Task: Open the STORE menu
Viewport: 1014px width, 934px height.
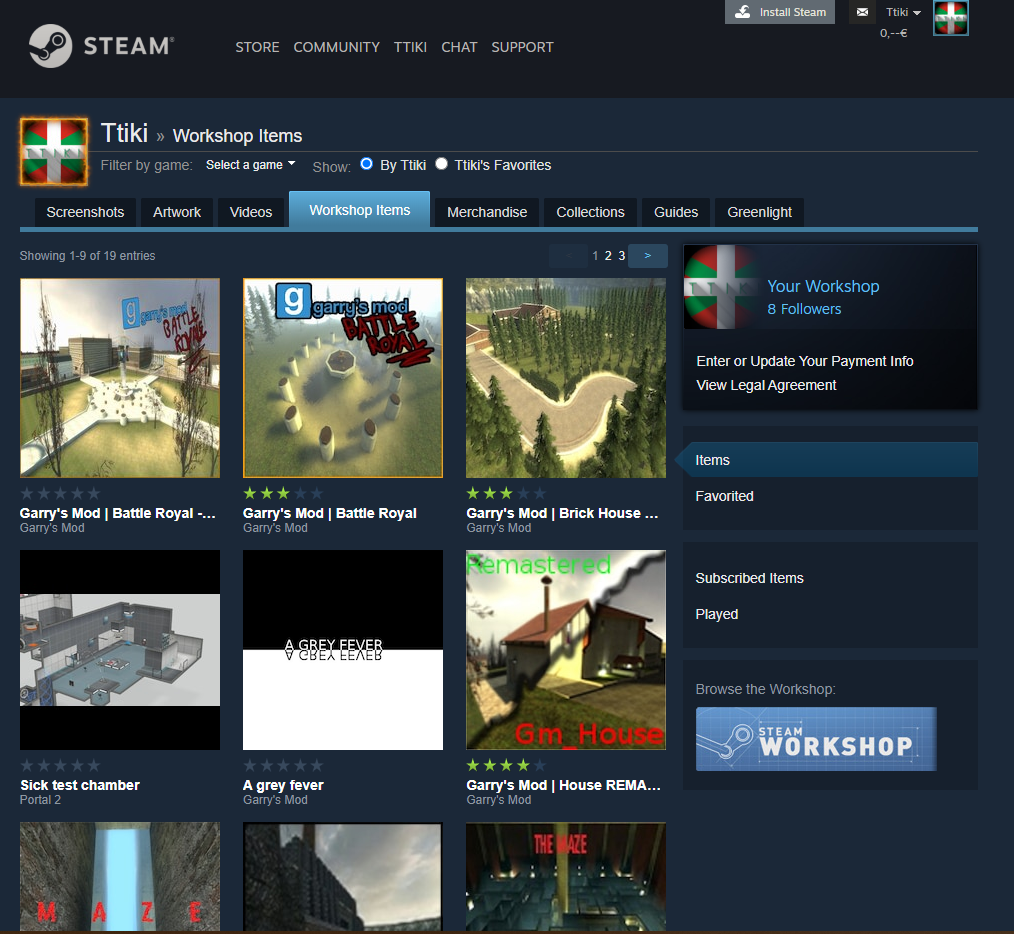Action: [x=257, y=47]
